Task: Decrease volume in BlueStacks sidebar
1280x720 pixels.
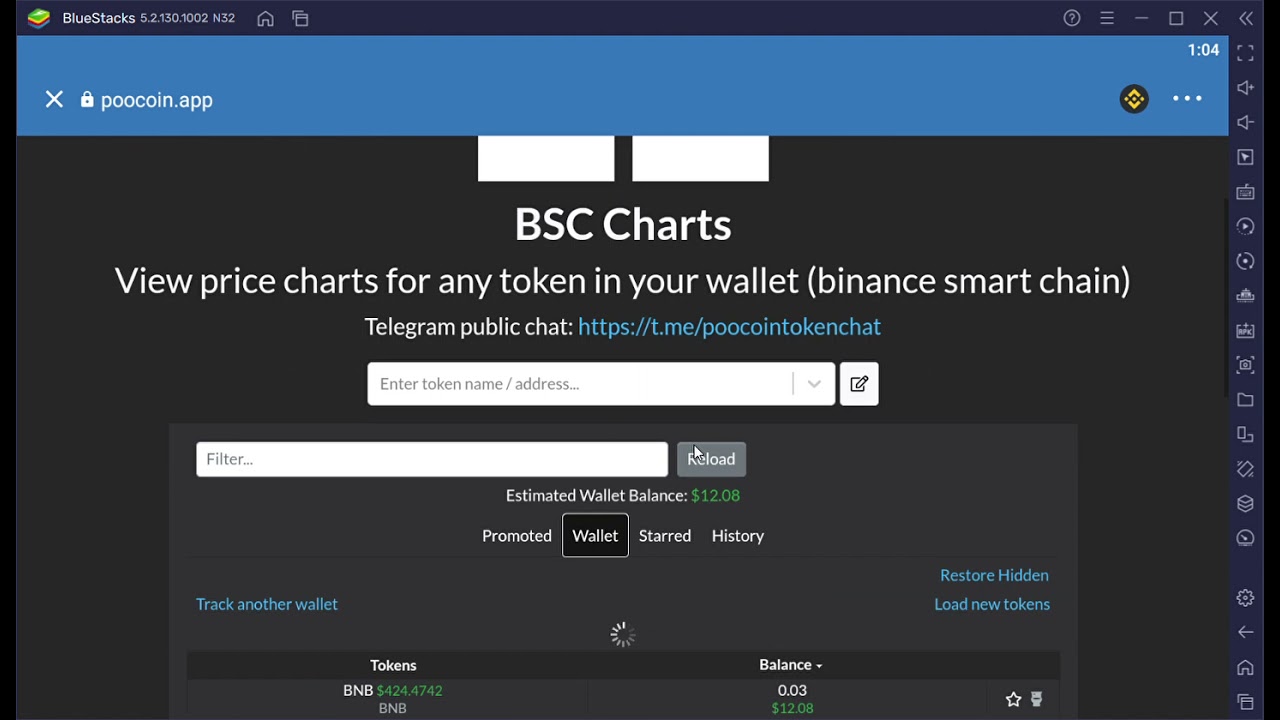Action: tap(1245, 122)
